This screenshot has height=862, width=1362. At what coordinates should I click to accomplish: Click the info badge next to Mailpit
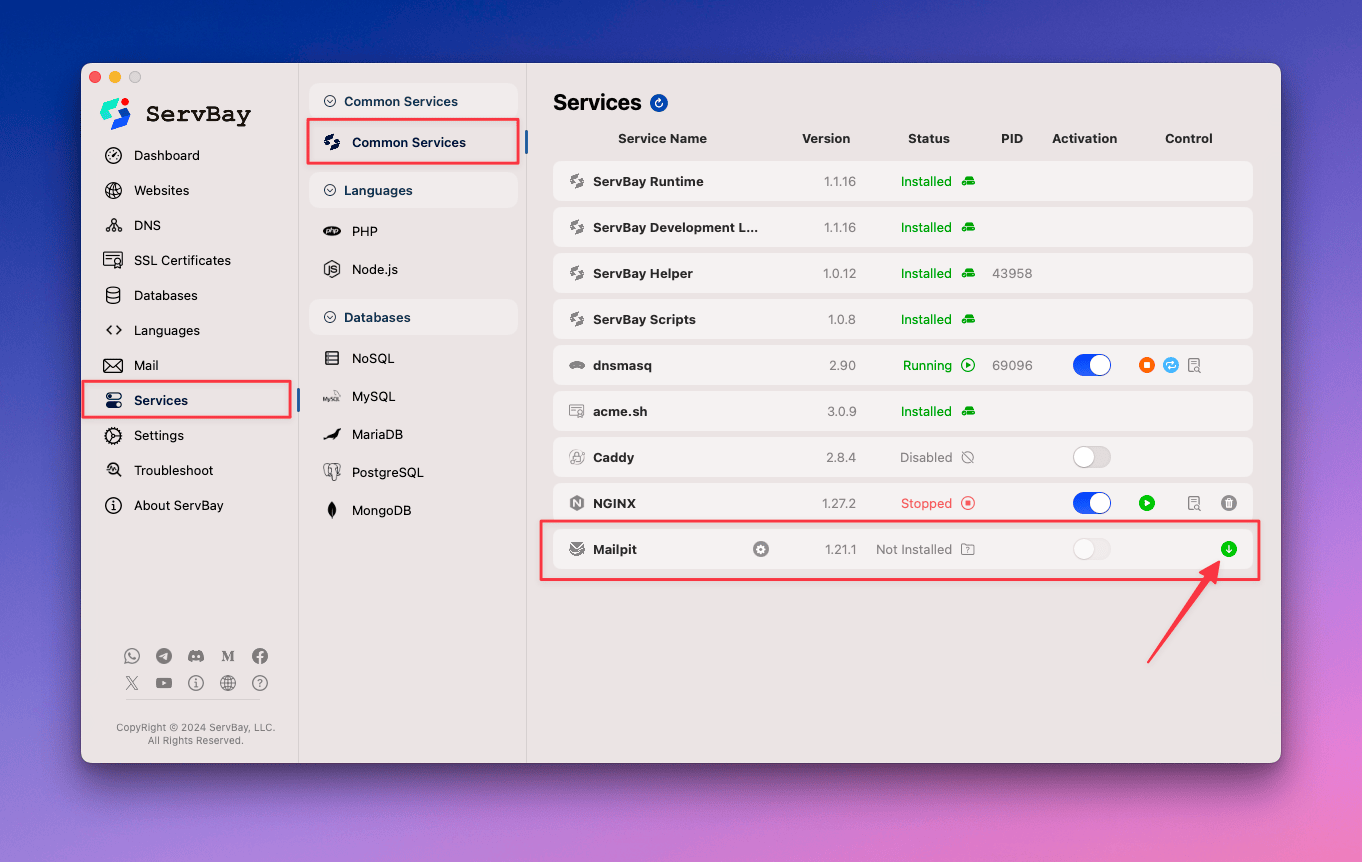761,548
